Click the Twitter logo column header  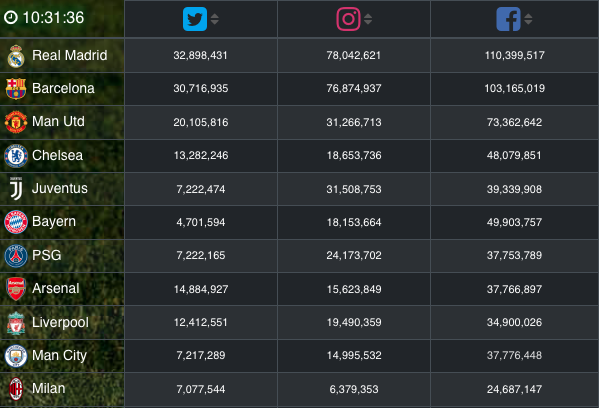195,19
